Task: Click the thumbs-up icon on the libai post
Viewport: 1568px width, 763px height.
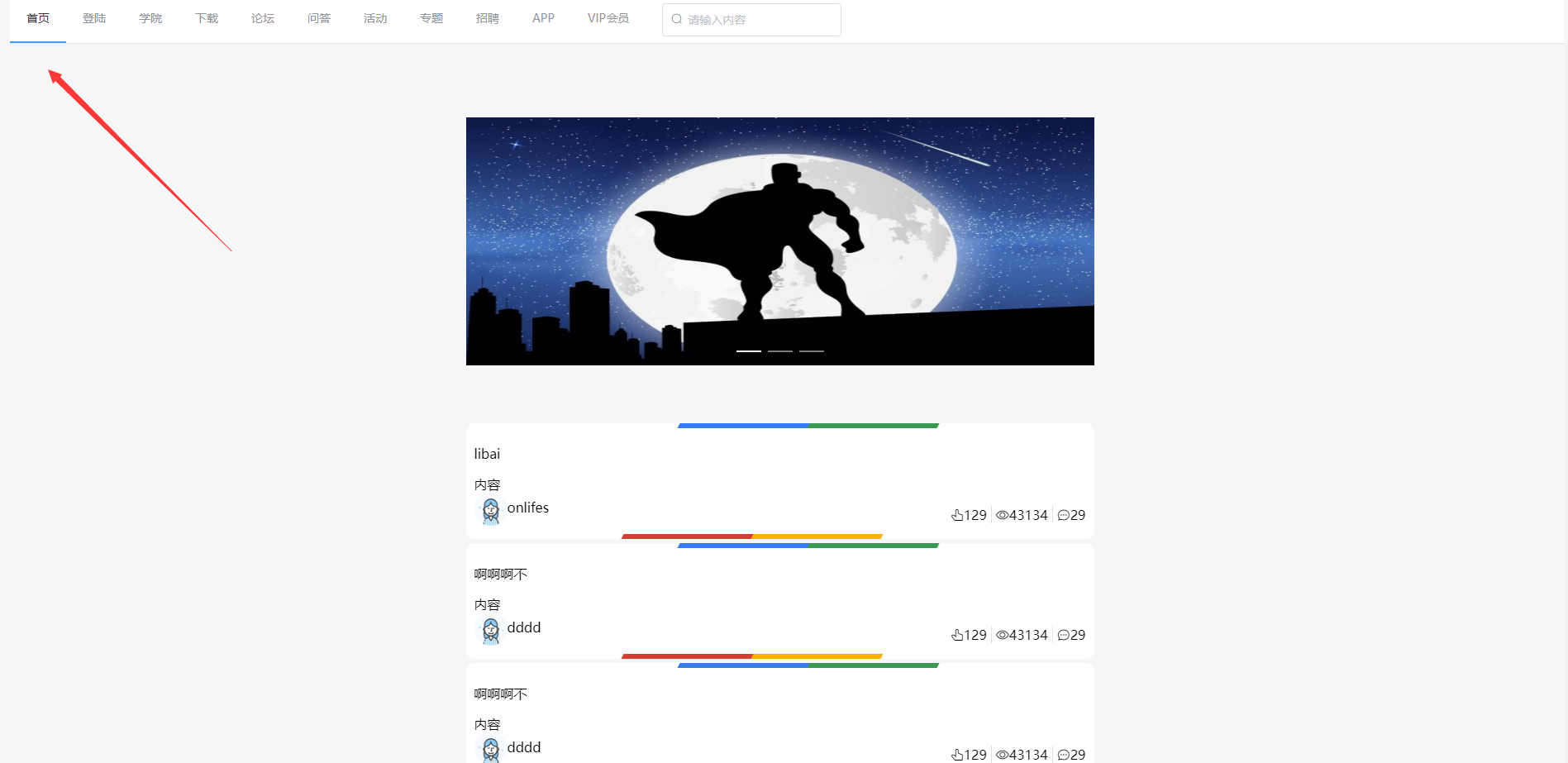Action: click(x=957, y=515)
